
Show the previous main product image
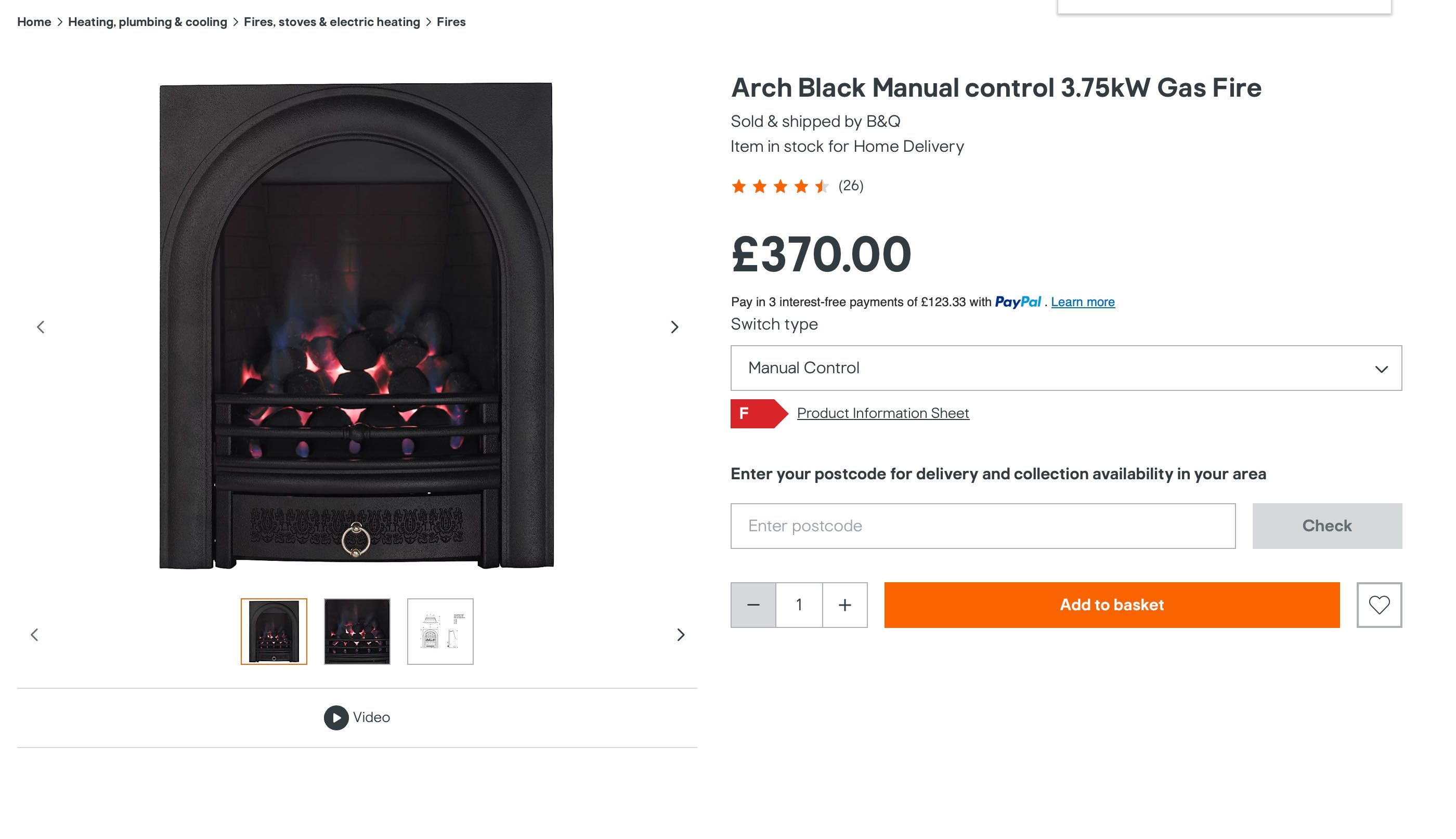(x=41, y=327)
